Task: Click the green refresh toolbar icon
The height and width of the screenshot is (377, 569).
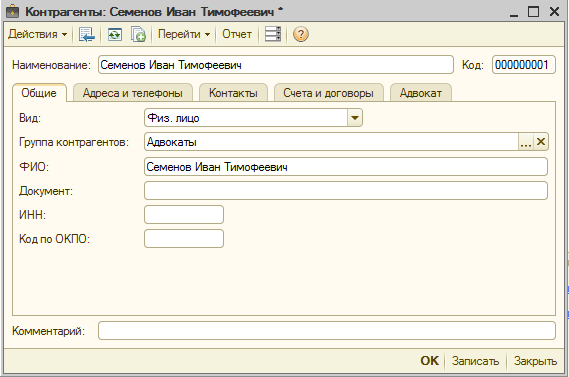Action: pyautogui.click(x=115, y=34)
